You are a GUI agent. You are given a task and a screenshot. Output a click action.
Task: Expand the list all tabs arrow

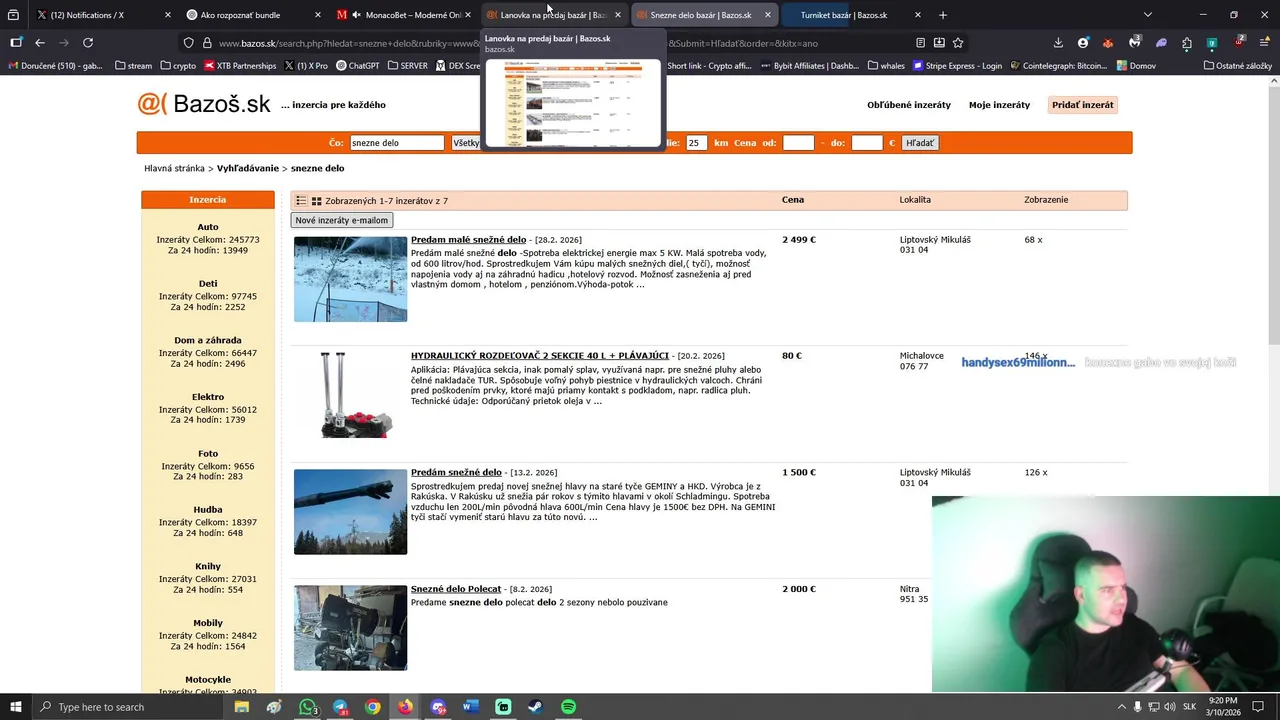(x=1148, y=15)
